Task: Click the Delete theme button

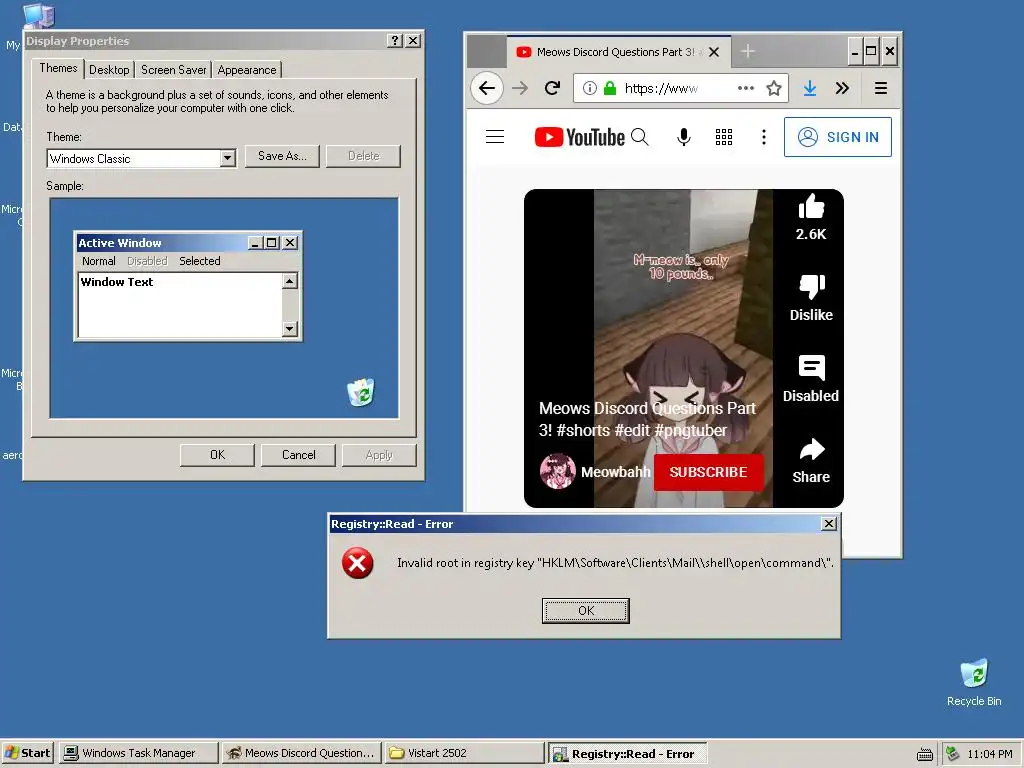Action: click(x=363, y=156)
